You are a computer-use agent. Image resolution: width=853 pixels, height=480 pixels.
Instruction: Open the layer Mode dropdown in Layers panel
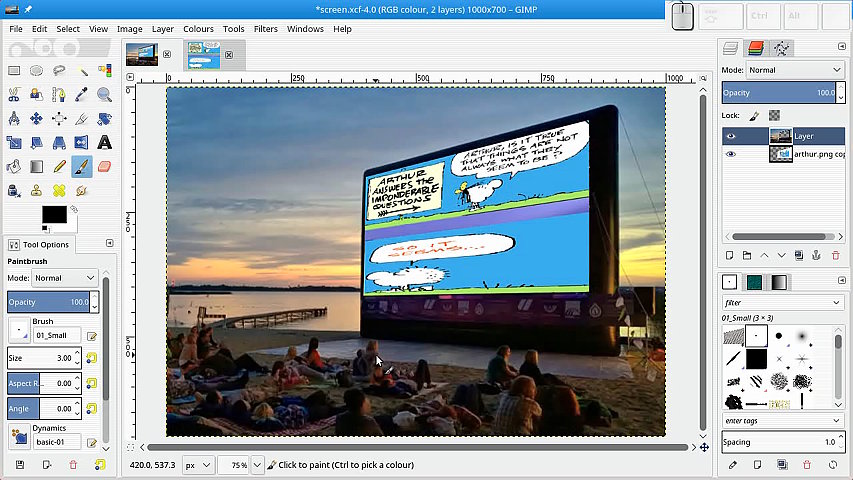pyautogui.click(x=795, y=70)
